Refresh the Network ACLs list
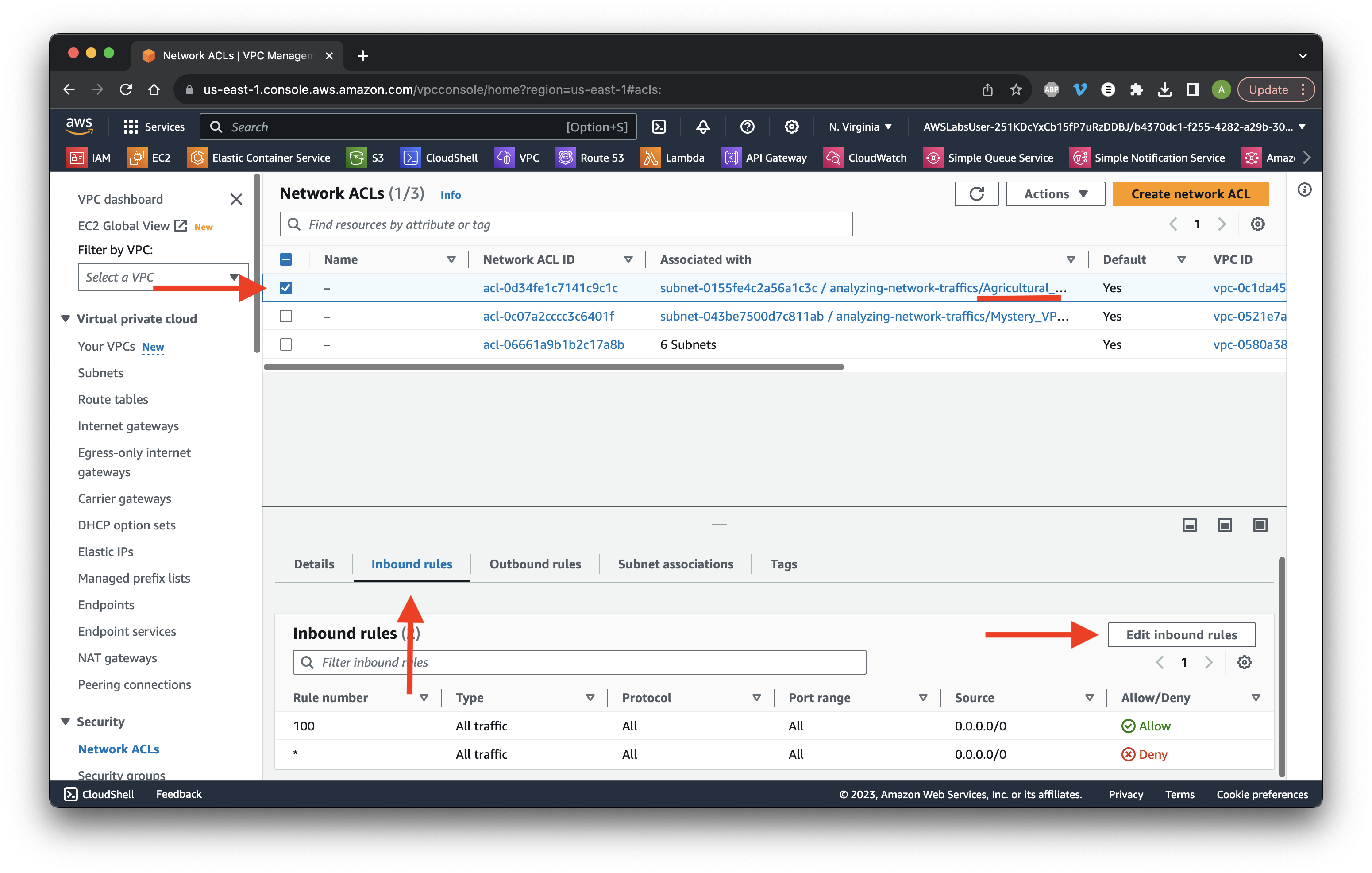 [x=977, y=194]
